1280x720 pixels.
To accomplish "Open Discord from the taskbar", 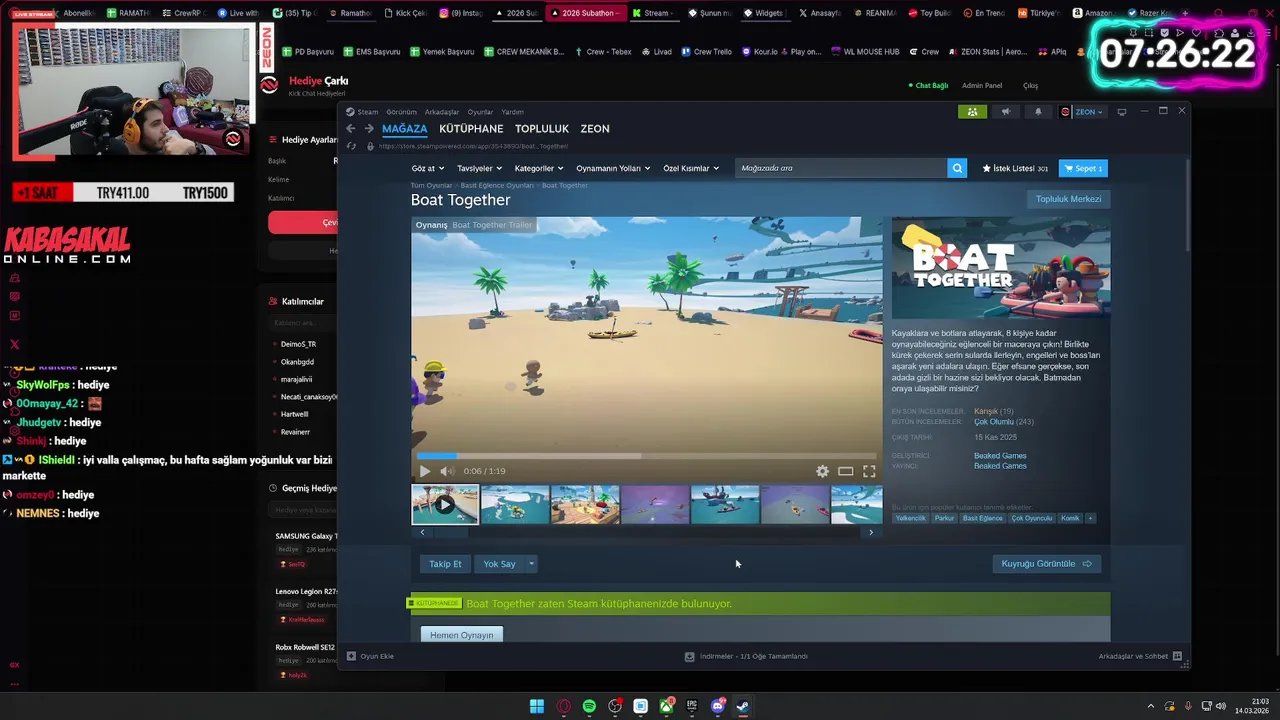I will point(718,706).
